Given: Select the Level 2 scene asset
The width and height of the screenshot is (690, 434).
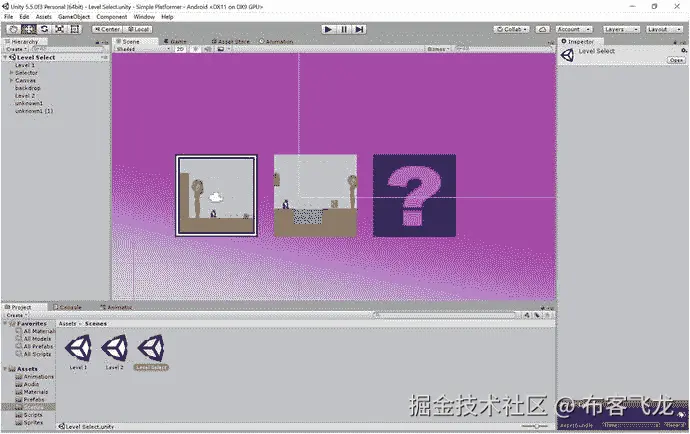Looking at the screenshot, I should point(114,352).
